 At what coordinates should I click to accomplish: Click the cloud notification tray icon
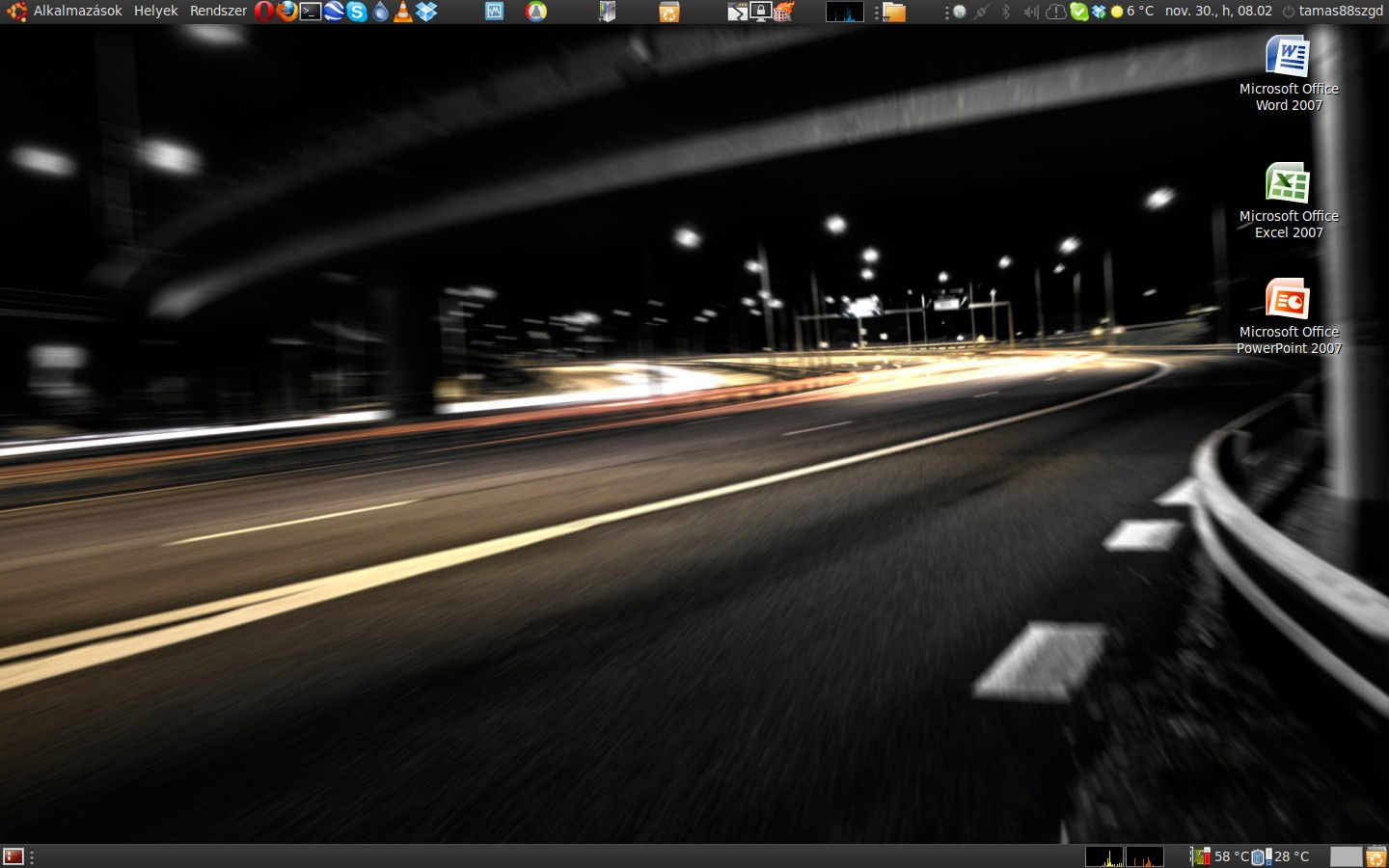pyautogui.click(x=1055, y=12)
